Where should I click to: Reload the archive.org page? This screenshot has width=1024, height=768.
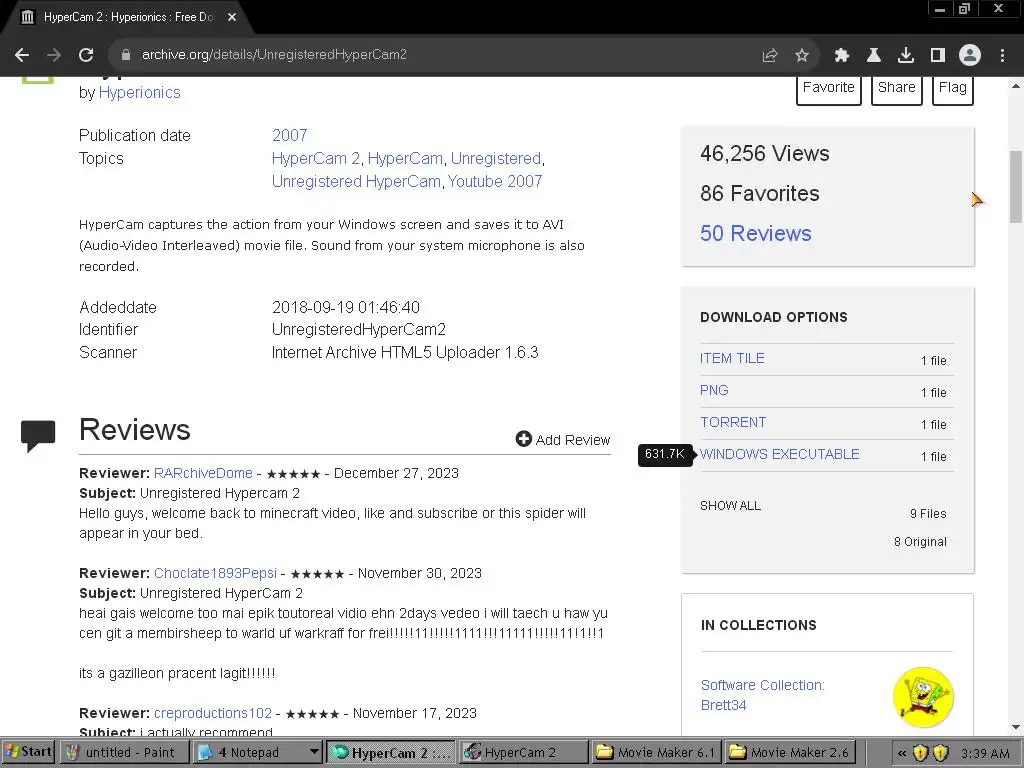[86, 55]
